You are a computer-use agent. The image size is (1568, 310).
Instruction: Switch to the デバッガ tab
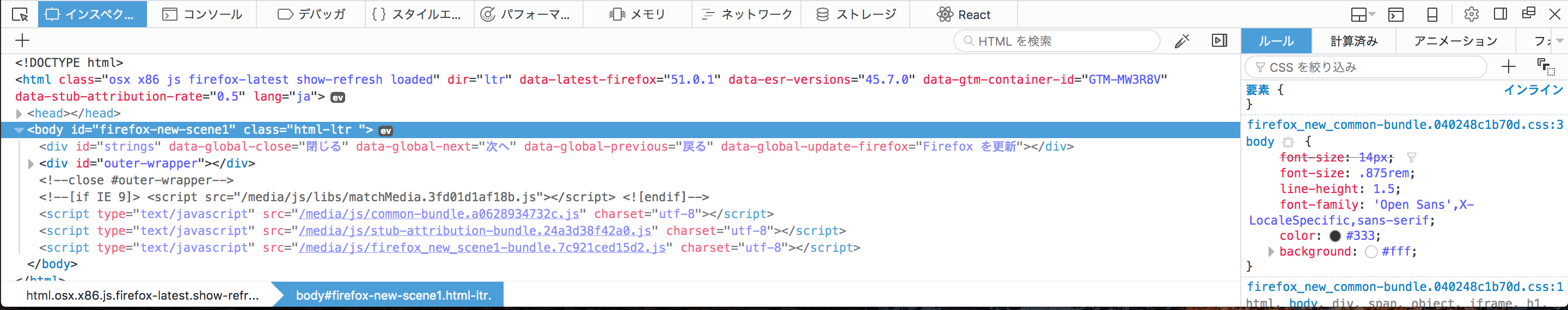pos(311,14)
